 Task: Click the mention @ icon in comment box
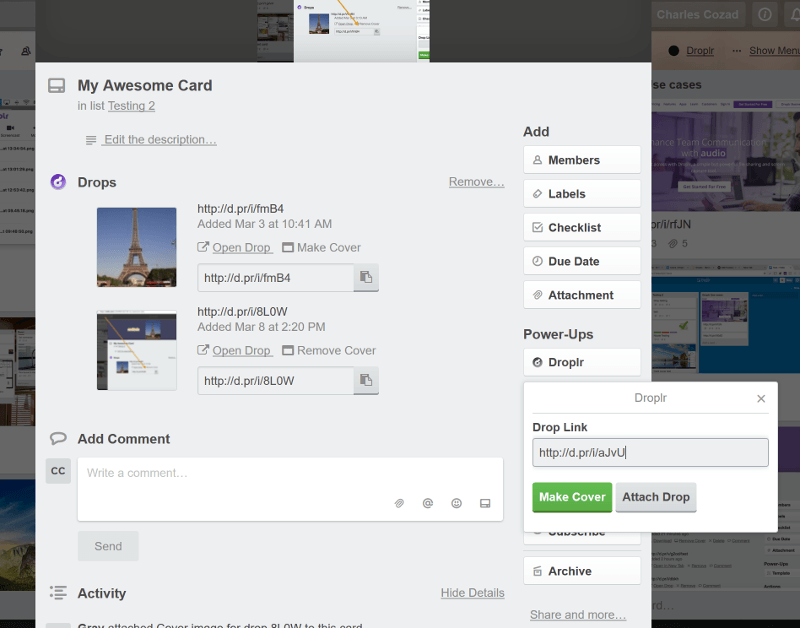427,503
